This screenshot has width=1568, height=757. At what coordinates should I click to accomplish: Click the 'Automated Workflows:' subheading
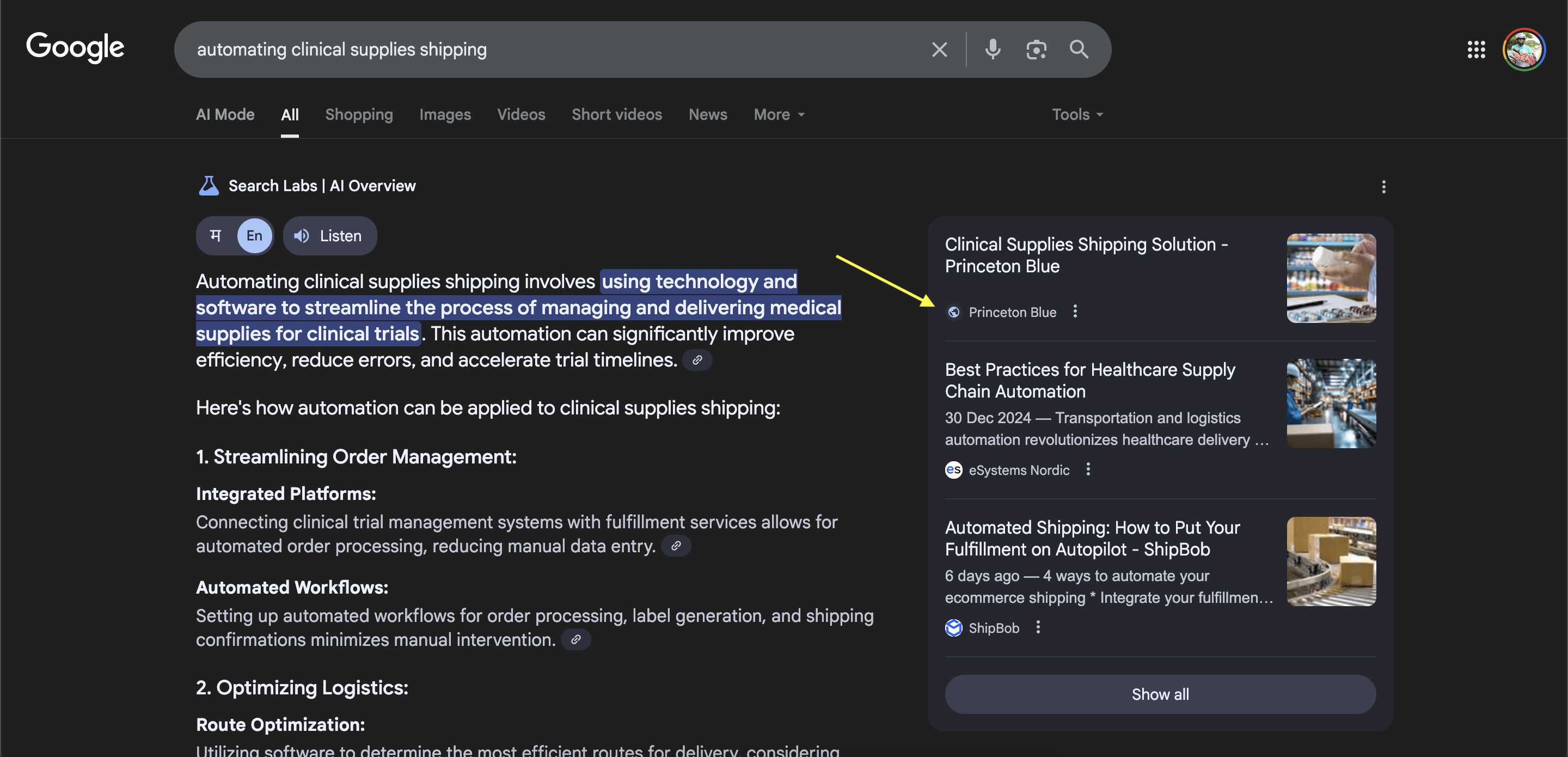292,588
